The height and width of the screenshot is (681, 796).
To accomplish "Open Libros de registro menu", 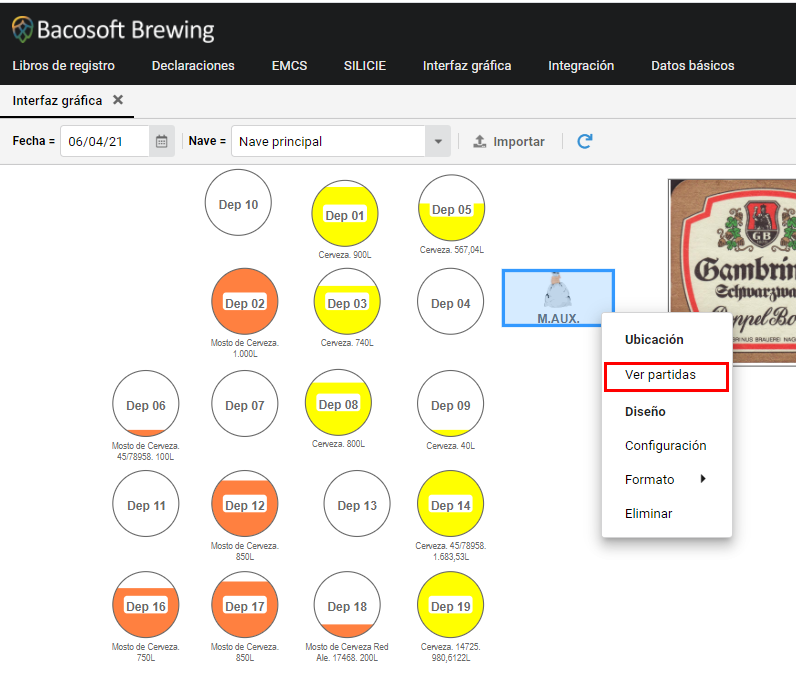I will click(63, 66).
